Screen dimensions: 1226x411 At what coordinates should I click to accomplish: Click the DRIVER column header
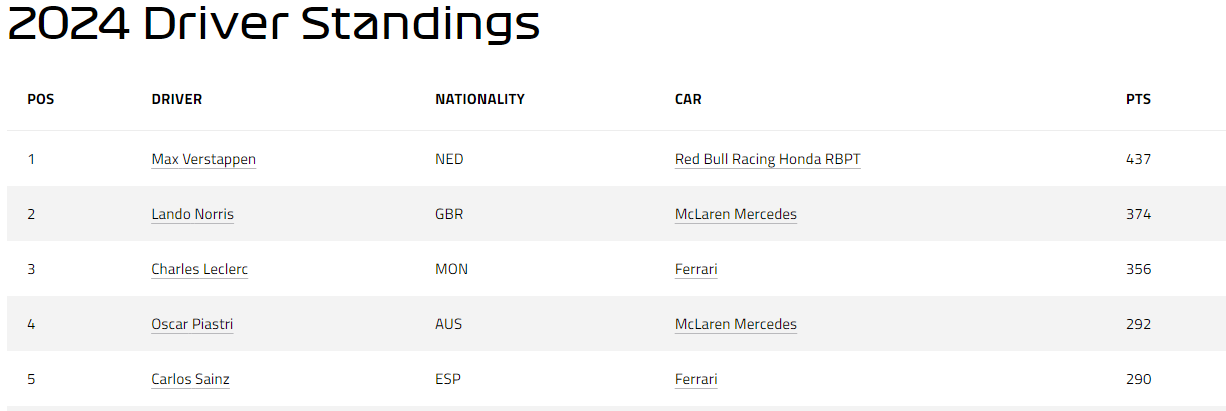[177, 99]
